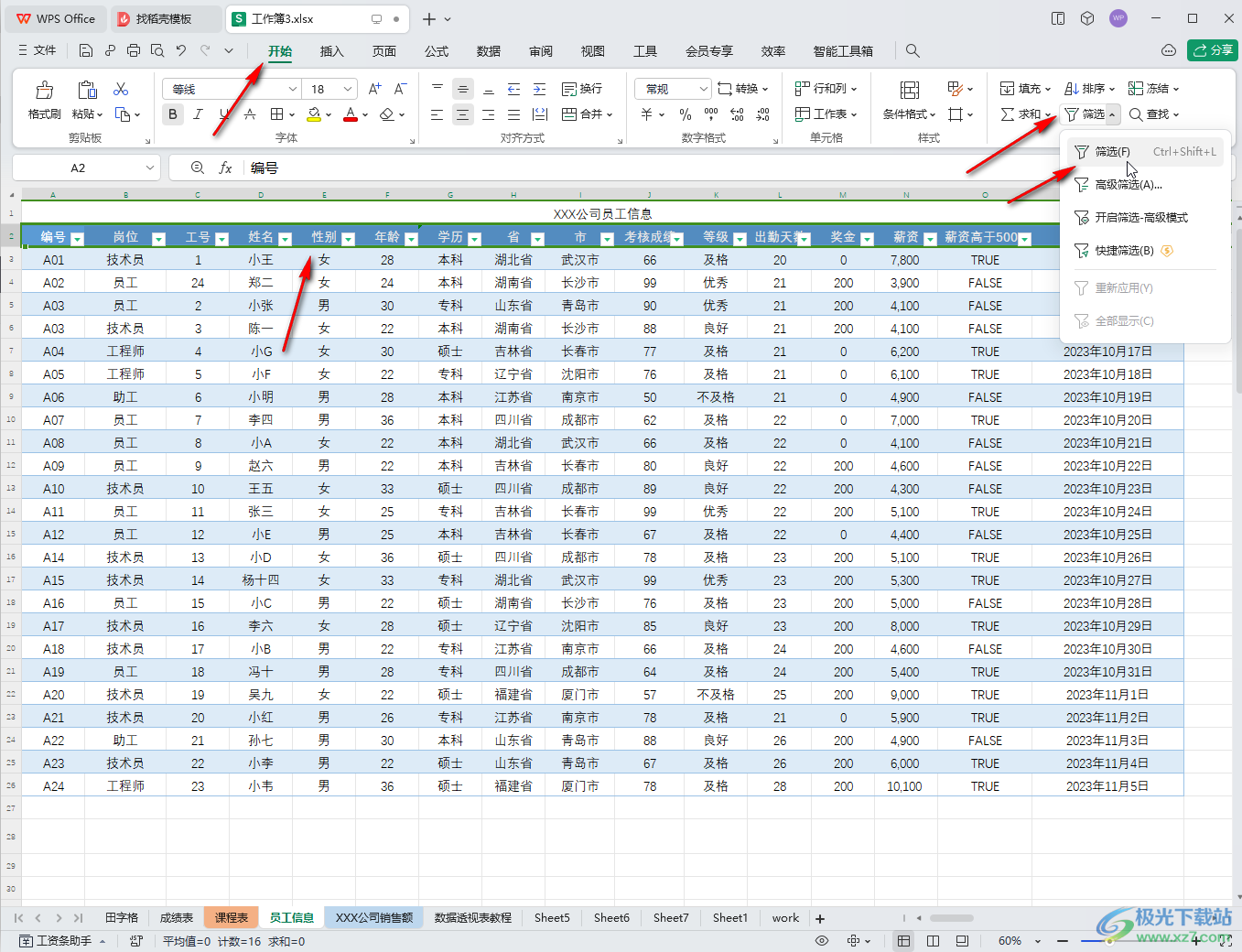This screenshot has height=952, width=1242.
Task: Increase font size with the A+ icon
Action: pos(374,89)
